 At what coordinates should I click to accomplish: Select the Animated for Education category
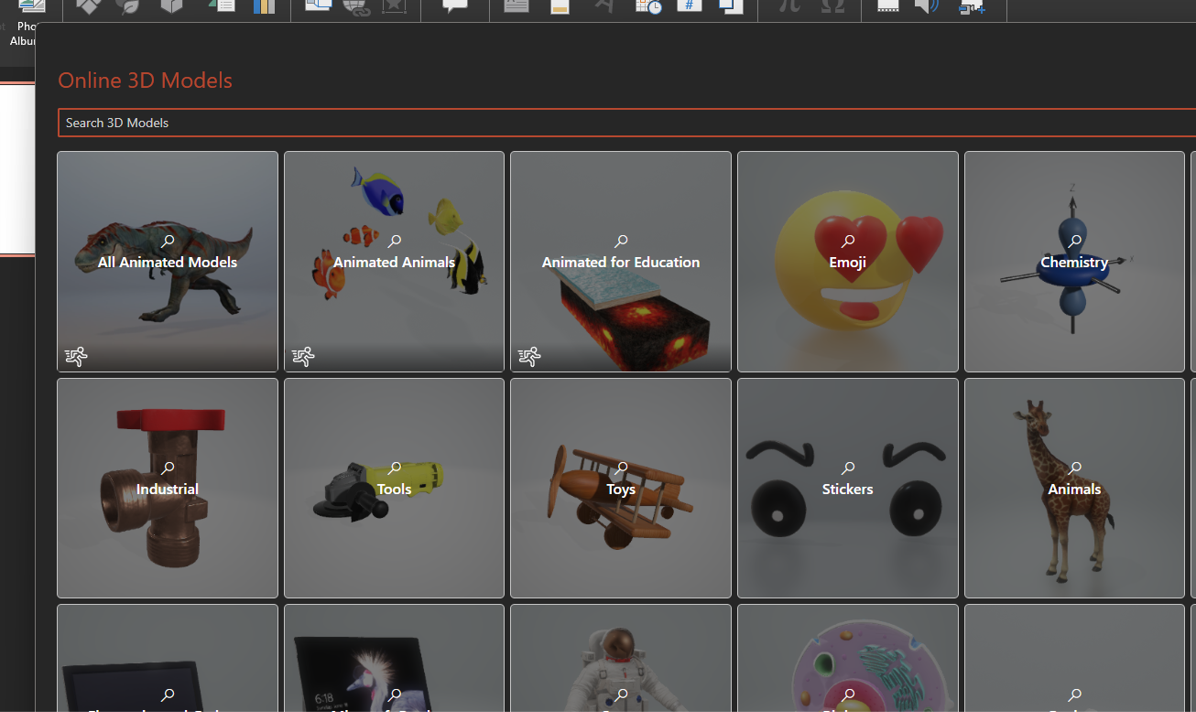click(x=620, y=261)
